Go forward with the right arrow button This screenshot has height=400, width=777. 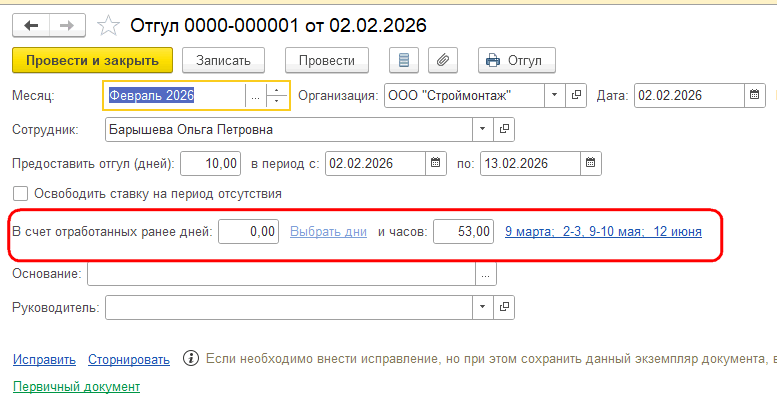coord(67,25)
